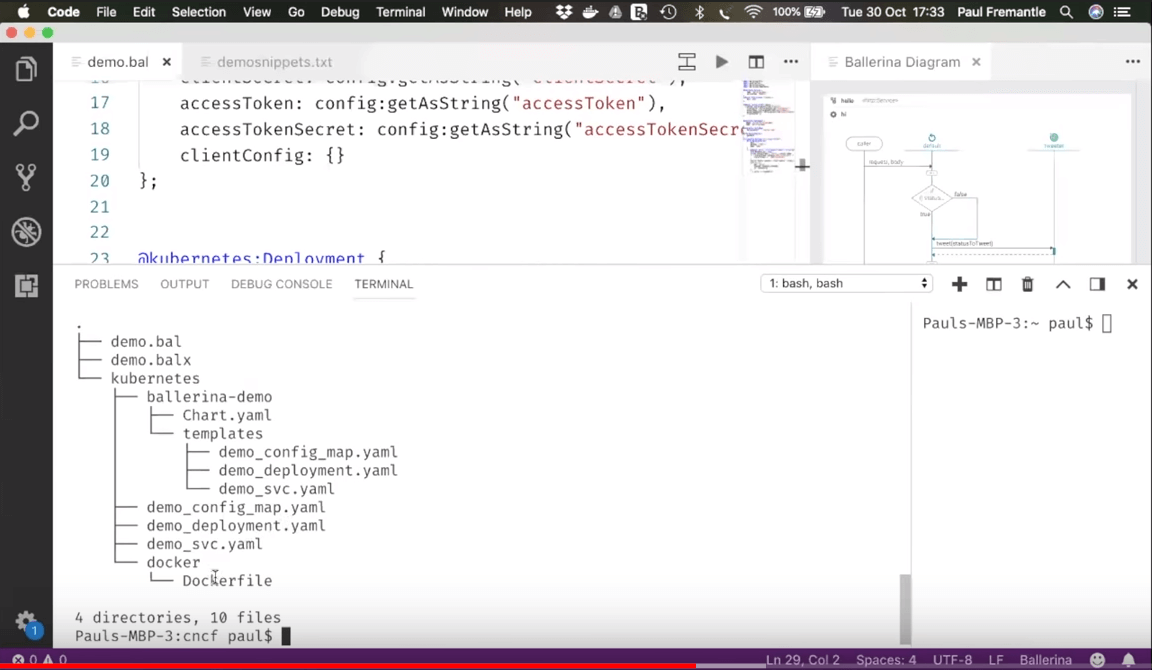The height and width of the screenshot is (670, 1152).
Task: Open the Selection menu
Action: tap(198, 12)
